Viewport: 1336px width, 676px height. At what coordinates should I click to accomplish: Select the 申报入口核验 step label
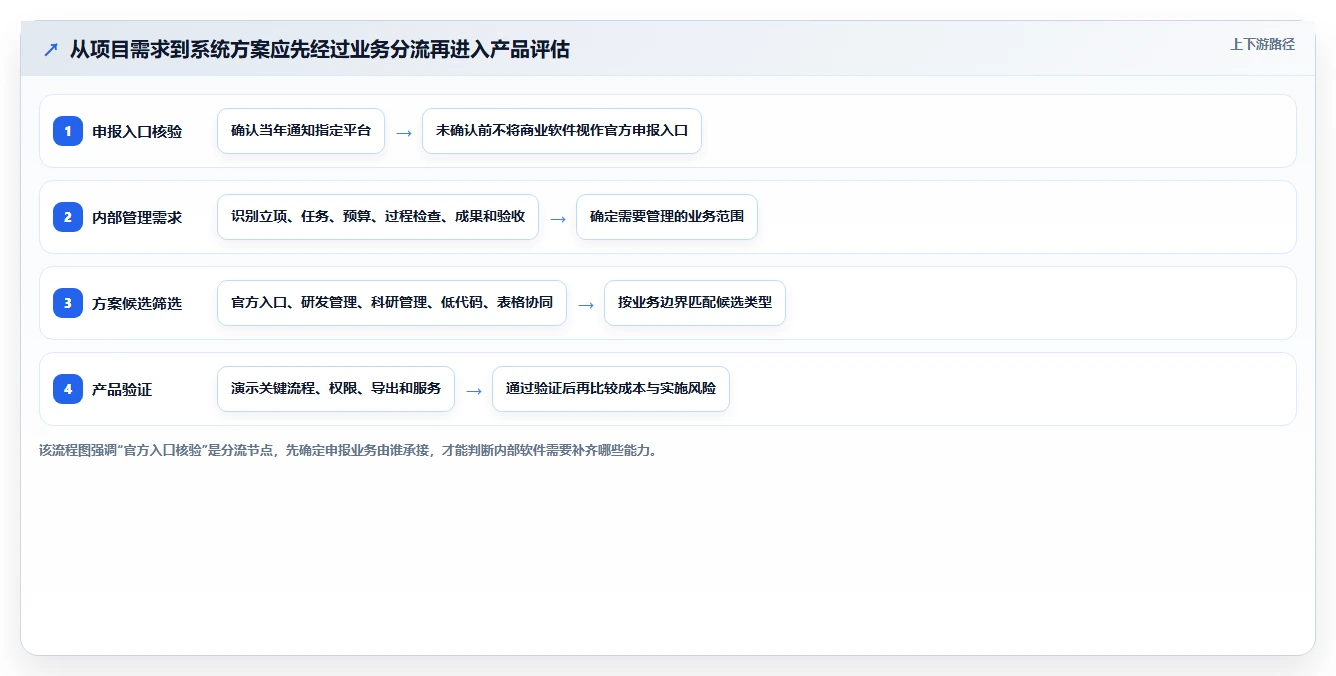[137, 131]
